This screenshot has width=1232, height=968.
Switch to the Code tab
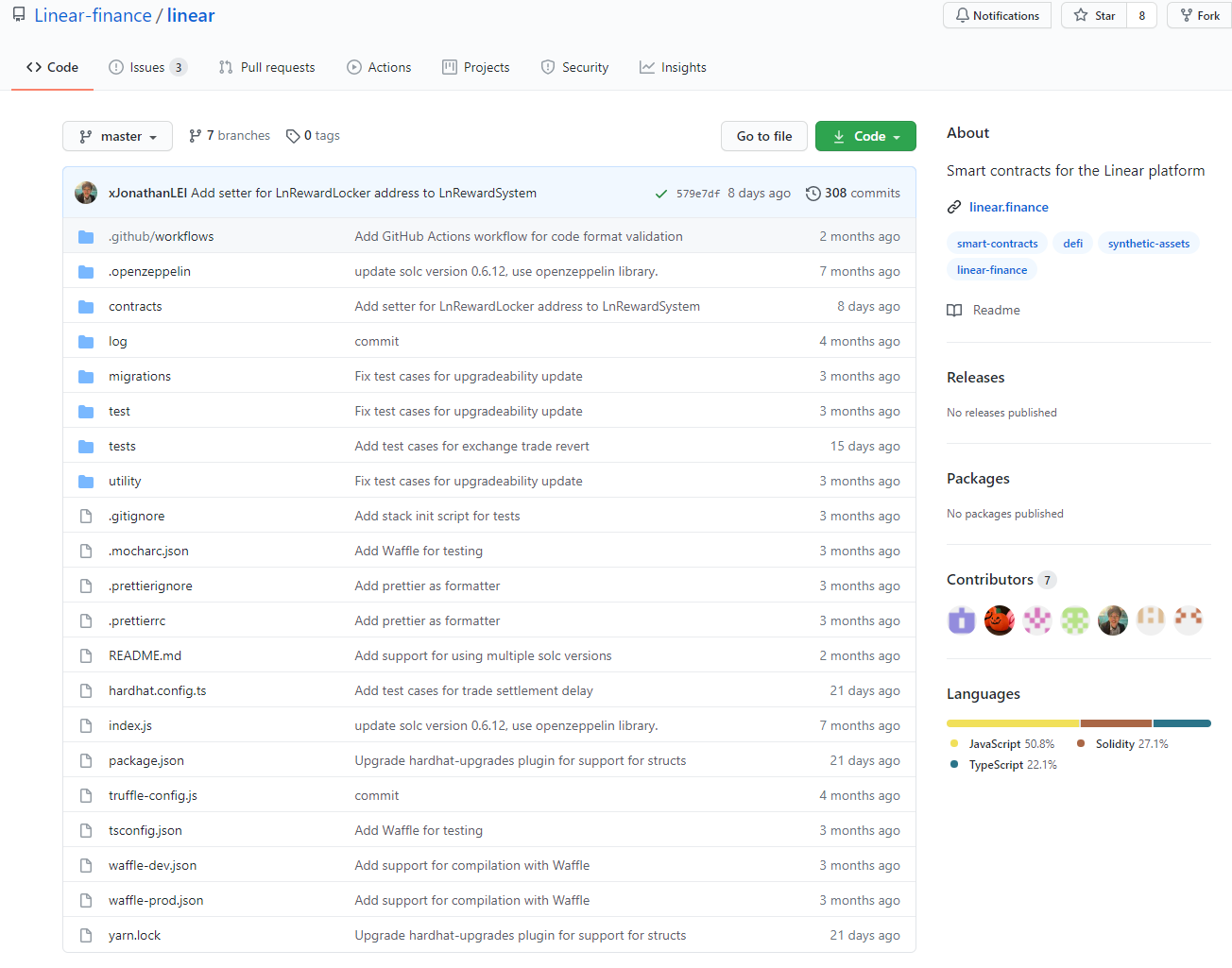pyautogui.click(x=52, y=67)
